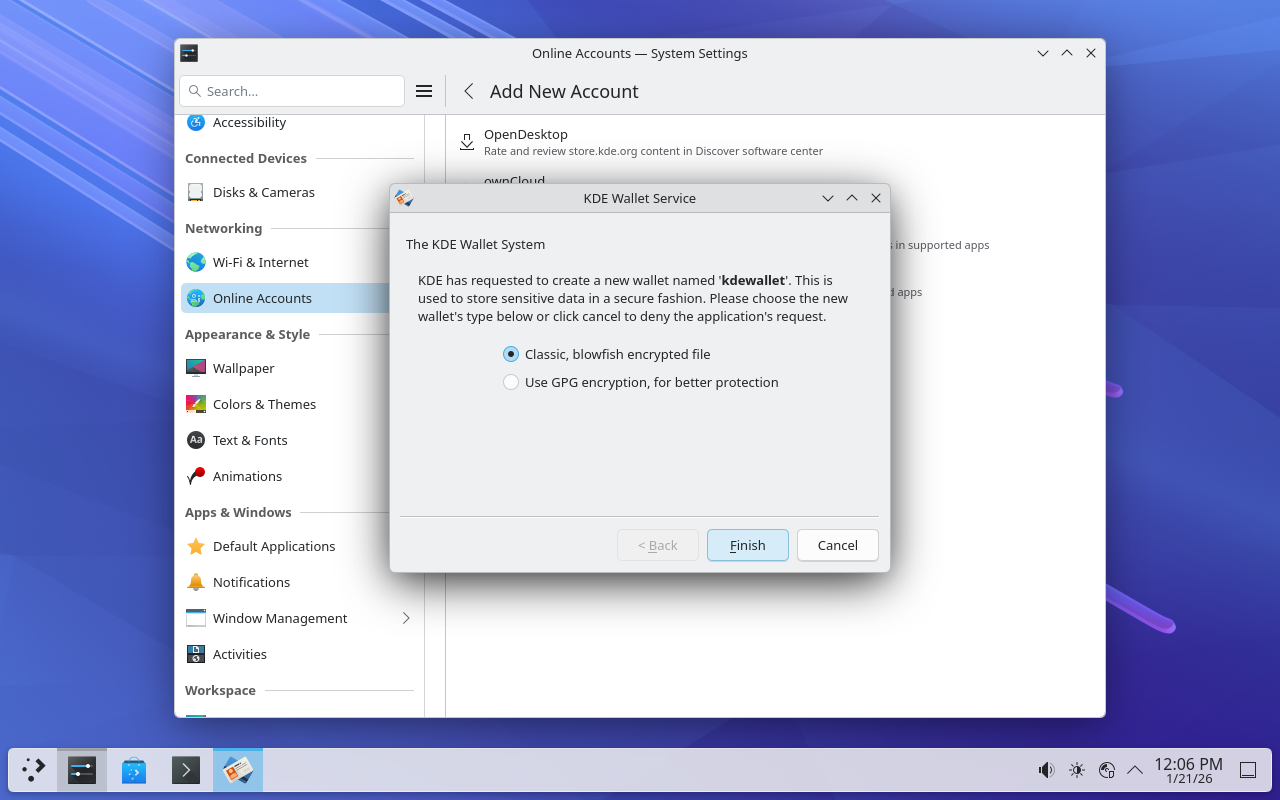Open the hamburger menu in System Settings
This screenshot has width=1280, height=800.
click(424, 91)
